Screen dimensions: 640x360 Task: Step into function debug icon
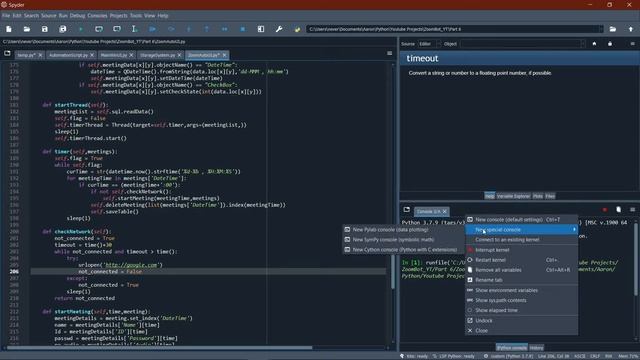189,29
